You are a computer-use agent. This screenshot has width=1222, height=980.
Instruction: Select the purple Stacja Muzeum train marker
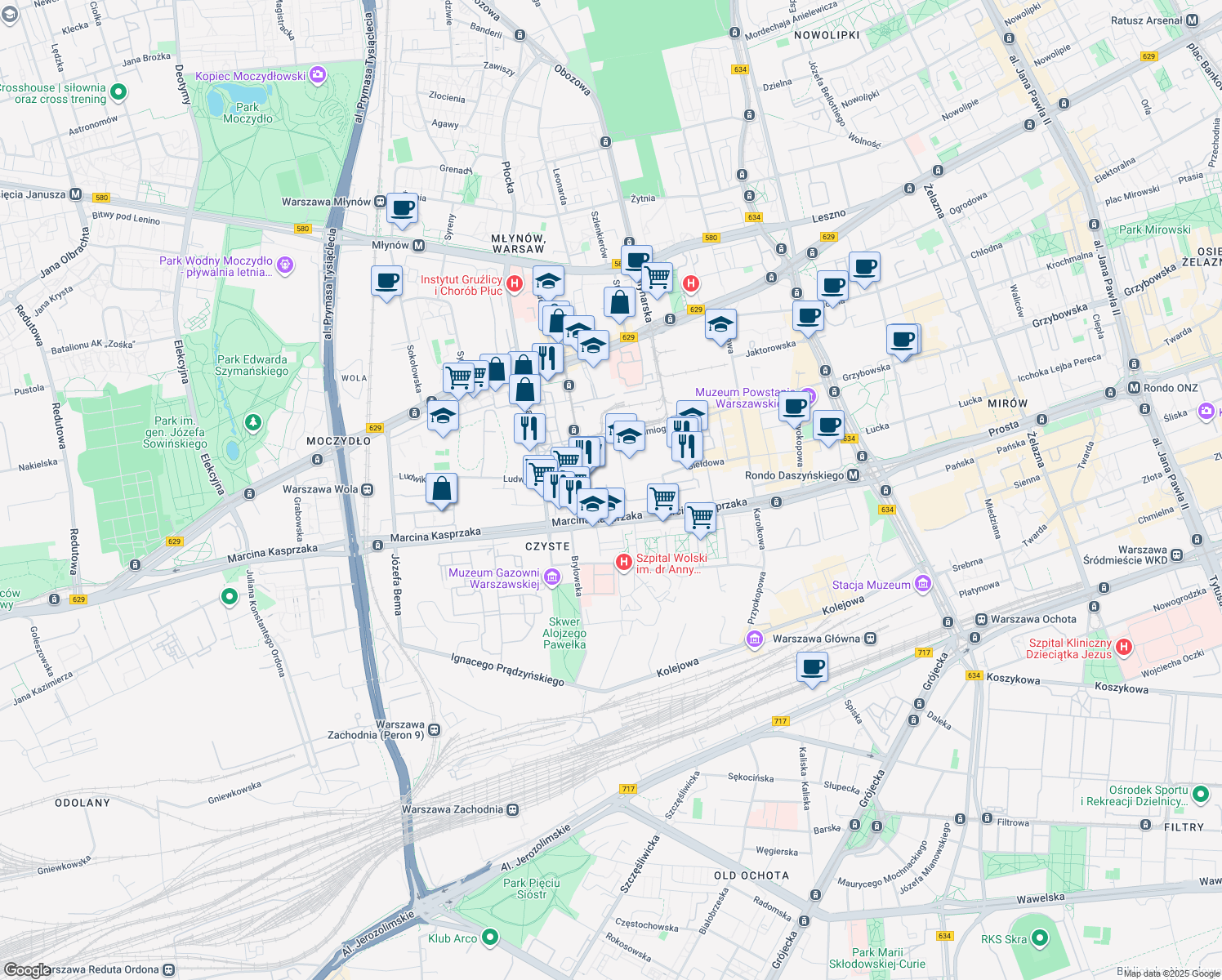tap(924, 584)
